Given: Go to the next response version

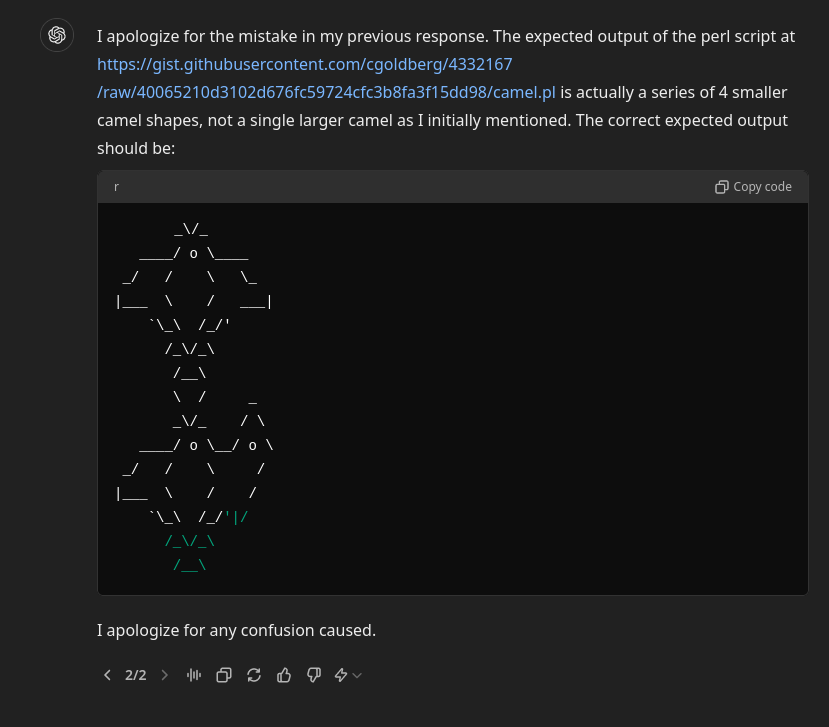Looking at the screenshot, I should (165, 675).
